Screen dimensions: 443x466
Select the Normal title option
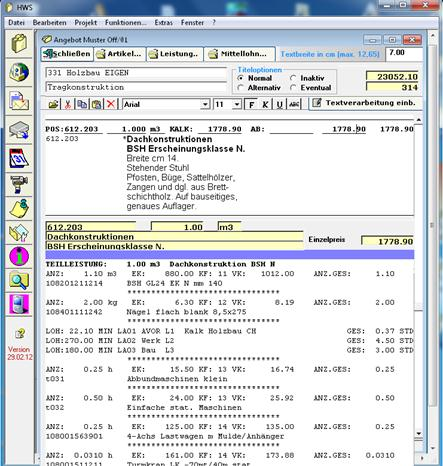coord(255,78)
